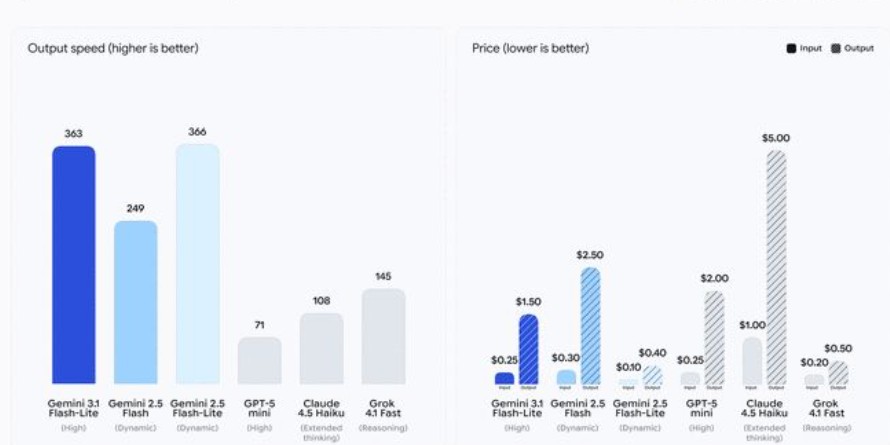This screenshot has width=890, height=445.
Task: Click the gray Output legend swatch
Action: (836, 48)
